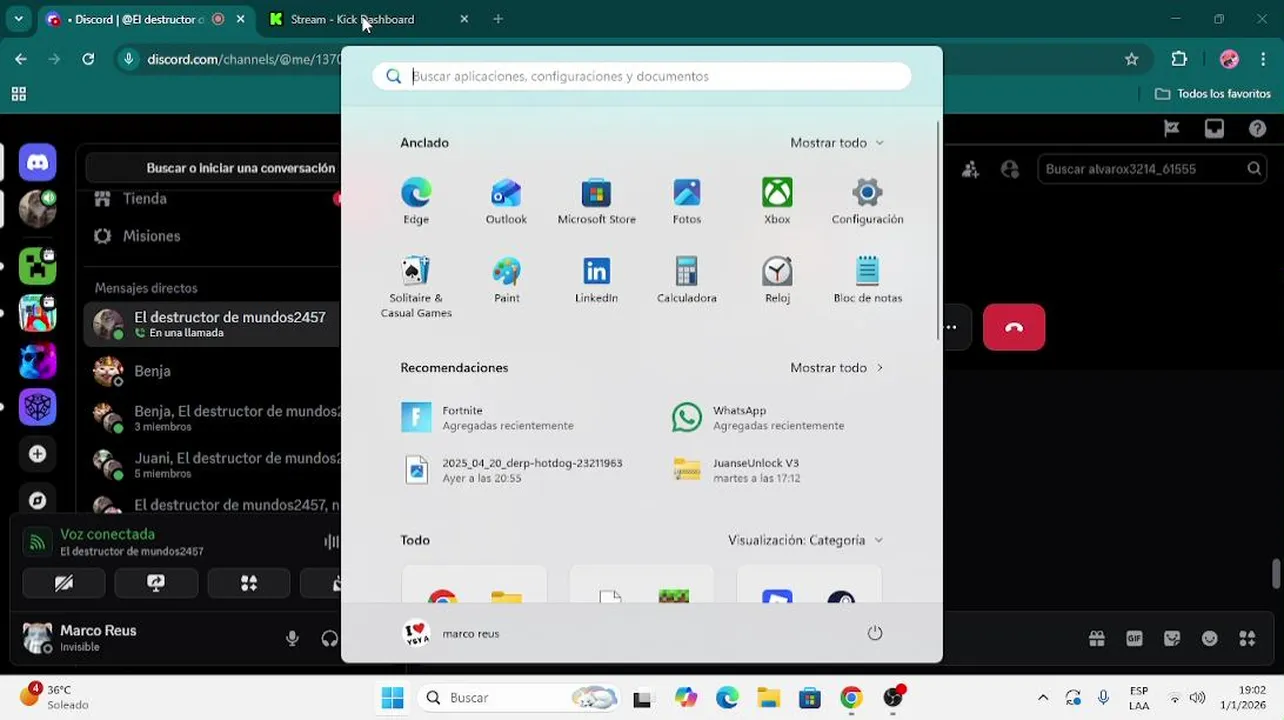
Task: Click the Windows Start button
Action: click(x=392, y=698)
